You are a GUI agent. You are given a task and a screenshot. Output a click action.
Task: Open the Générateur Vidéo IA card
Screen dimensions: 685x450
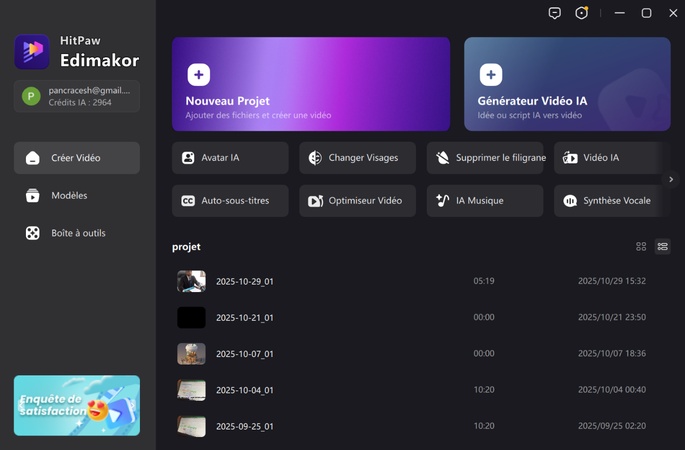pyautogui.click(x=567, y=84)
